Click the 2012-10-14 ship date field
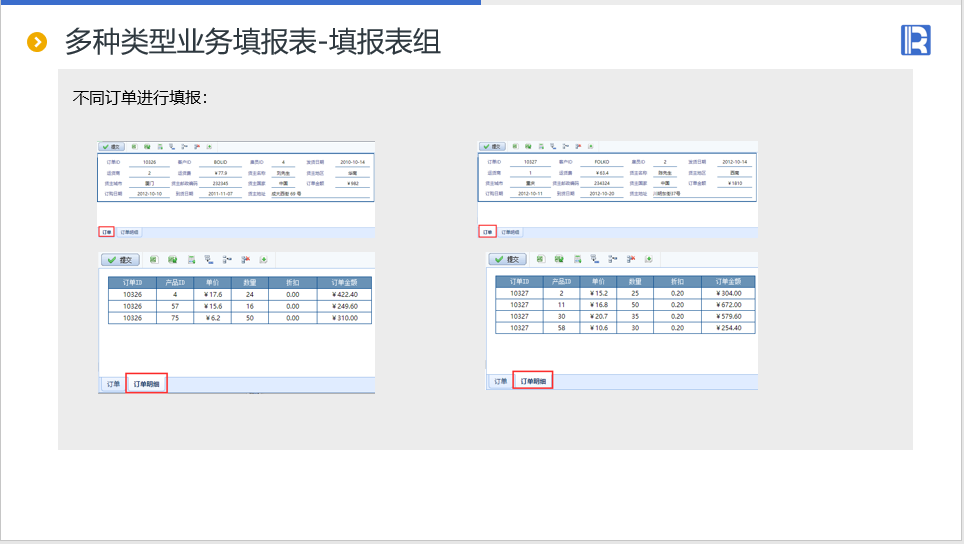 click(x=735, y=162)
